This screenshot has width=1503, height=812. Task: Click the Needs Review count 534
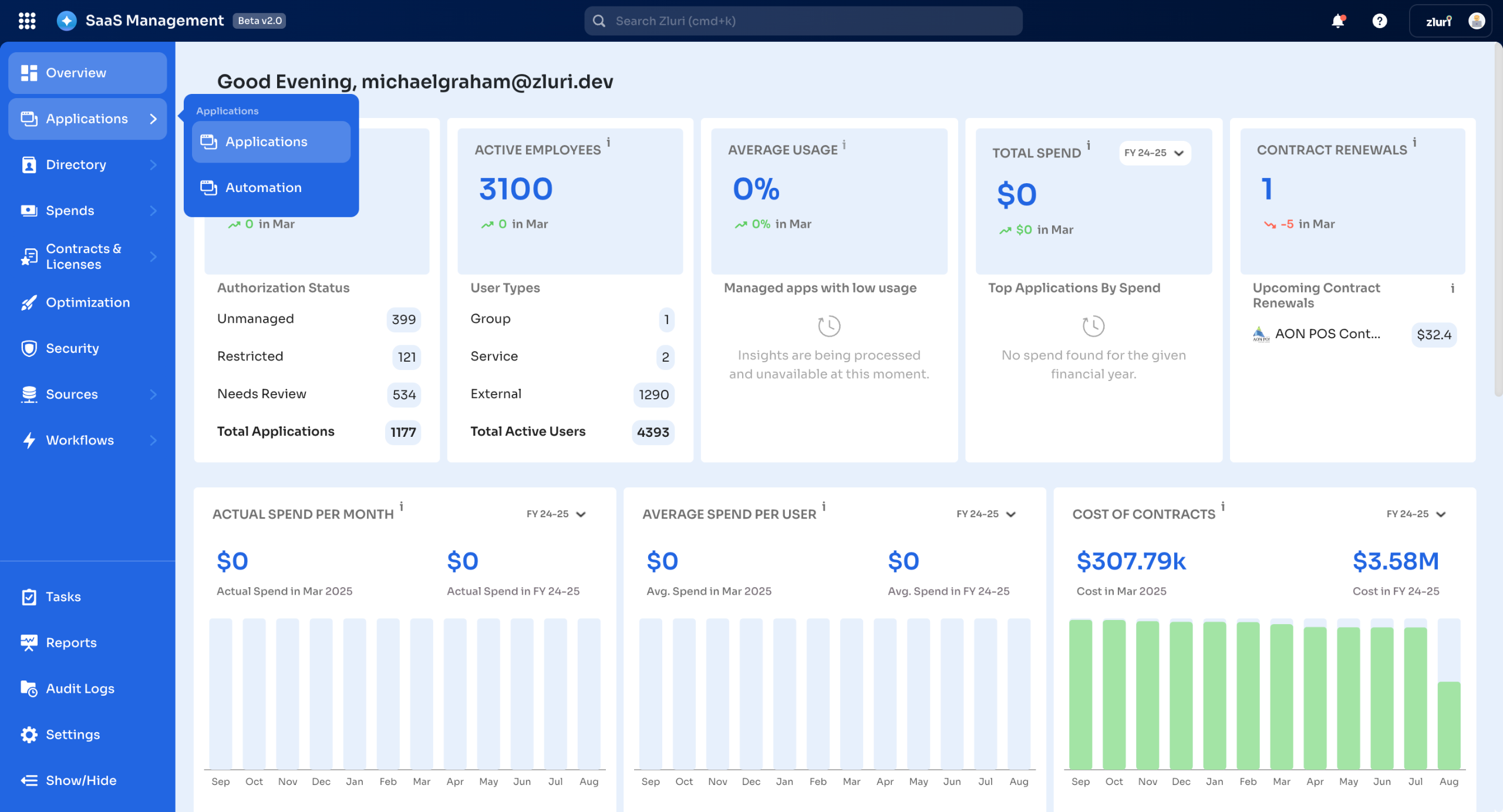[403, 395]
